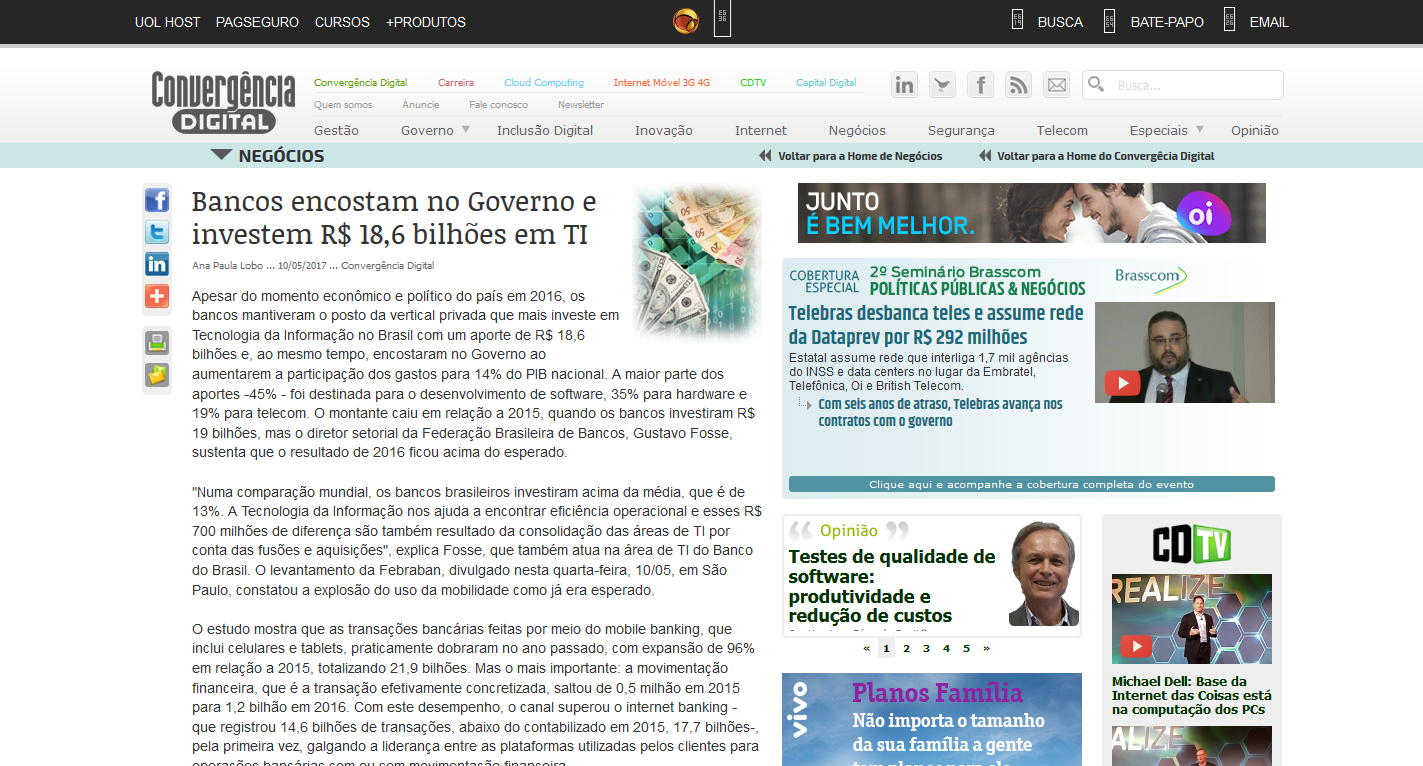The height and width of the screenshot is (766, 1423).
Task: Open header LinkedIn icon
Action: tap(905, 85)
